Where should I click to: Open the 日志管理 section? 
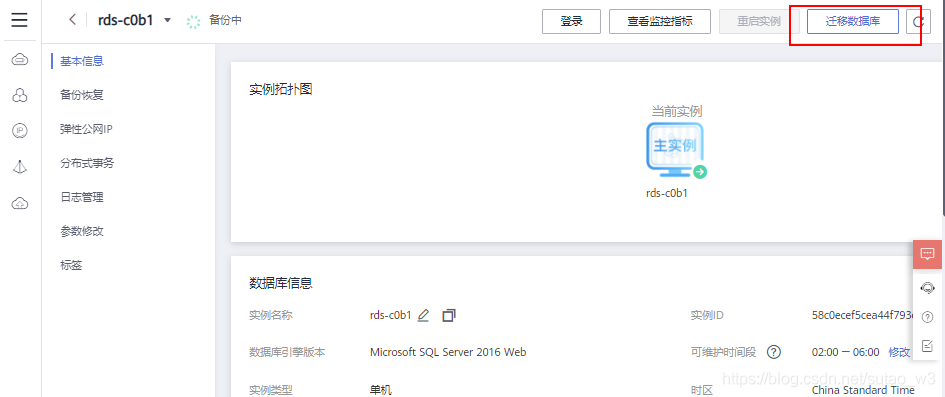(x=82, y=197)
